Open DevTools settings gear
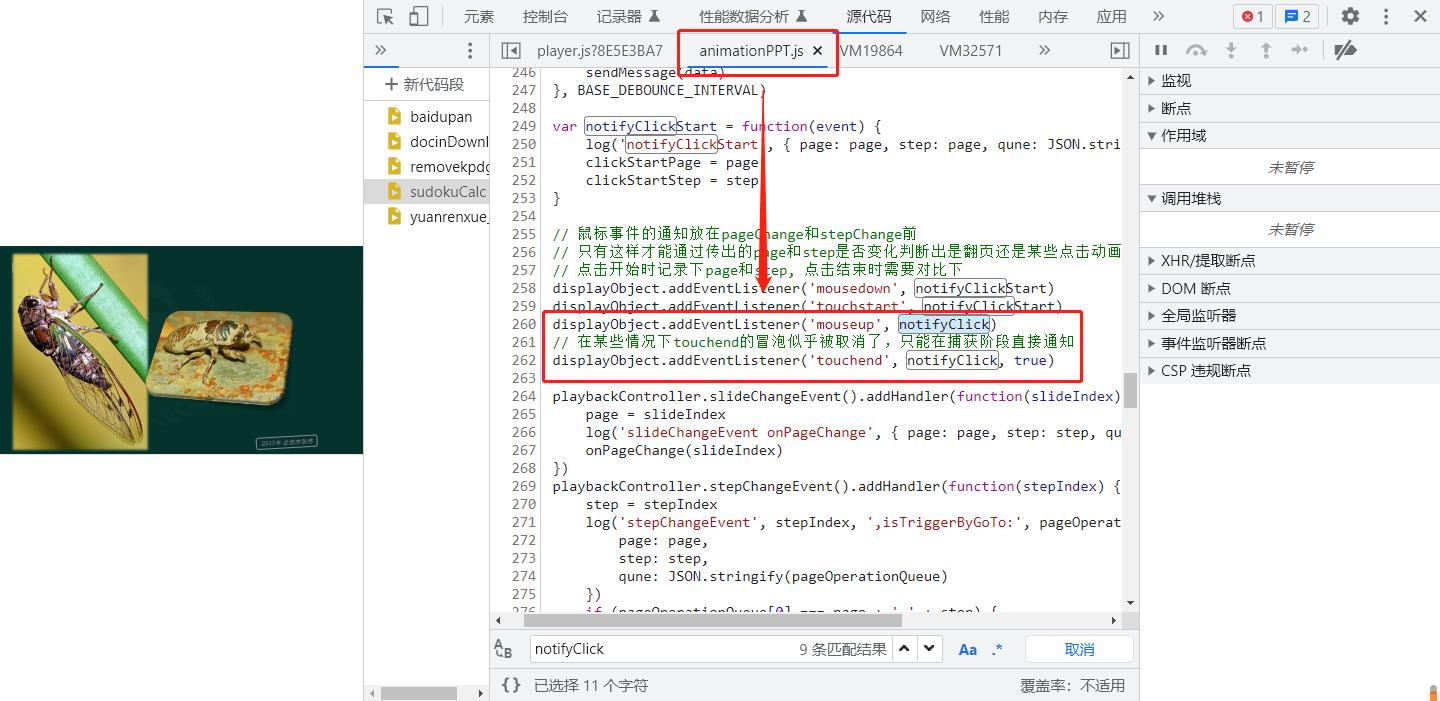This screenshot has height=701, width=1440. click(x=1350, y=16)
